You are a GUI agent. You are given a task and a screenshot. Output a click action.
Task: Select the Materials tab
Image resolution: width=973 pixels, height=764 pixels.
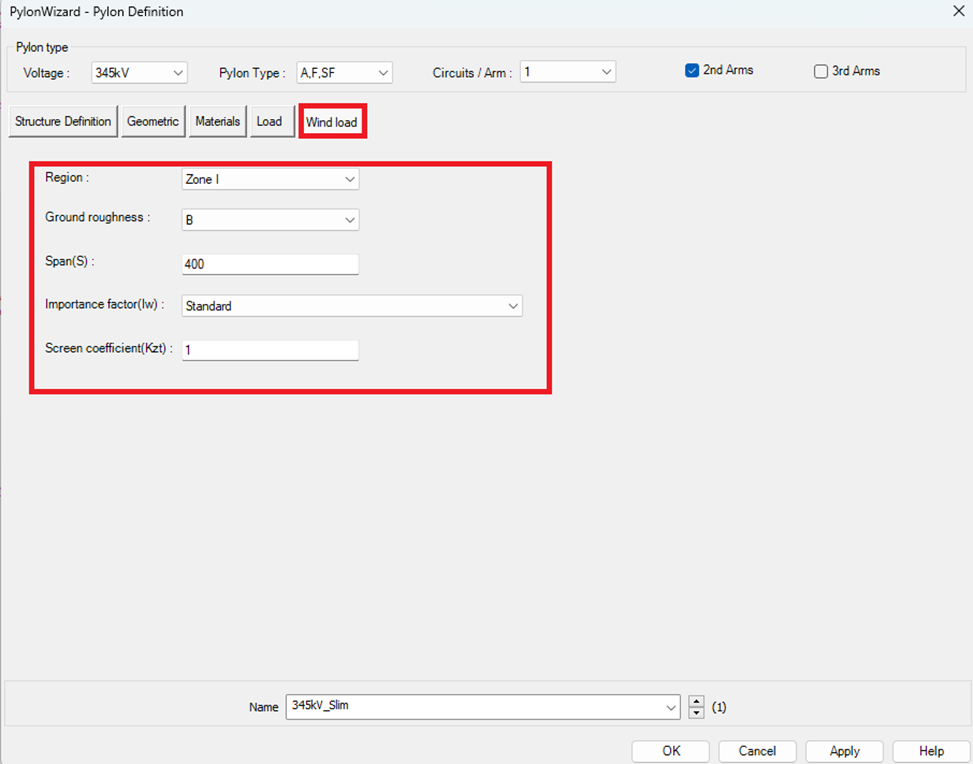click(x=218, y=121)
